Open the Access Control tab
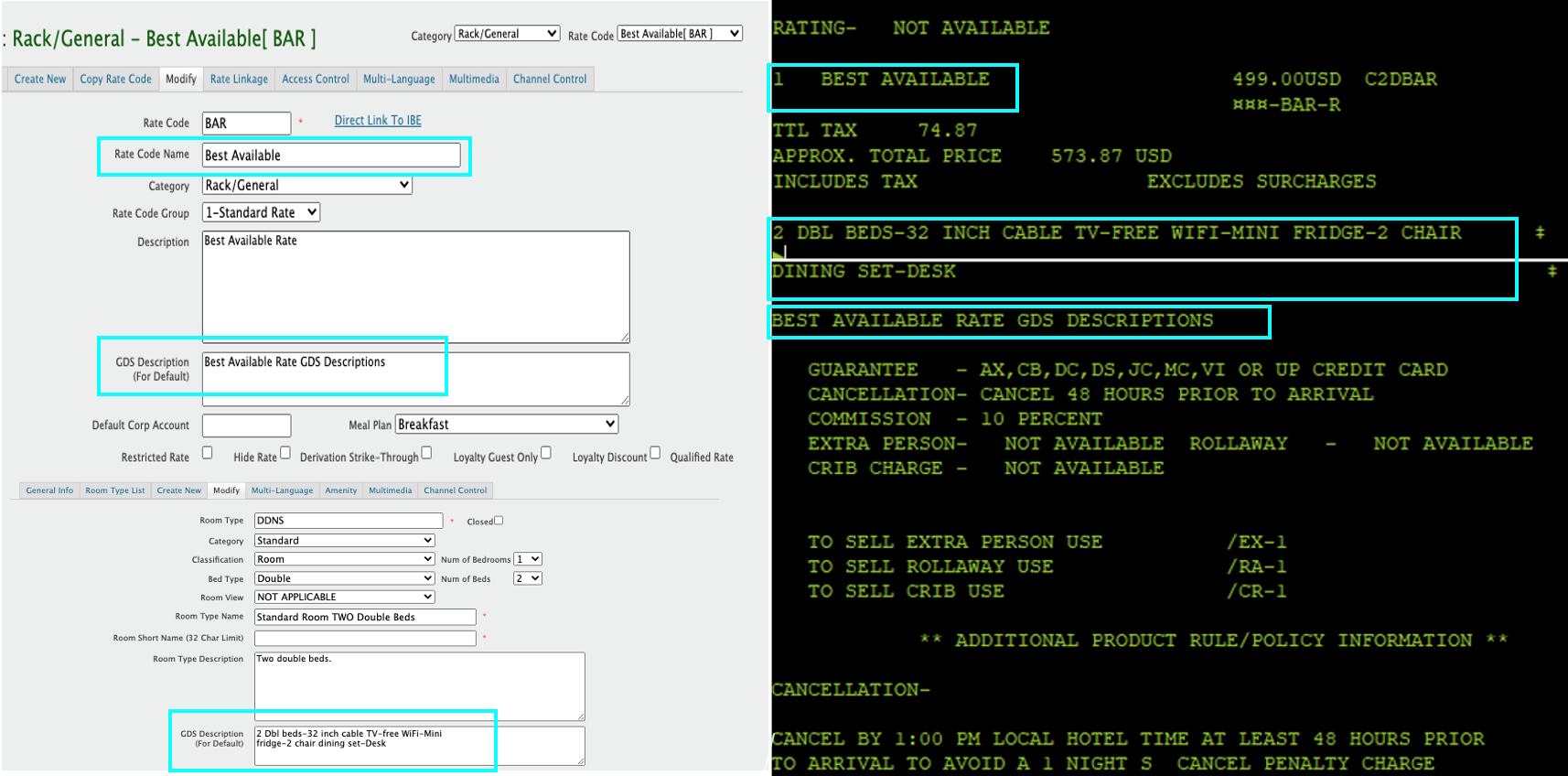Screen dimensions: 1568x776 point(316,79)
